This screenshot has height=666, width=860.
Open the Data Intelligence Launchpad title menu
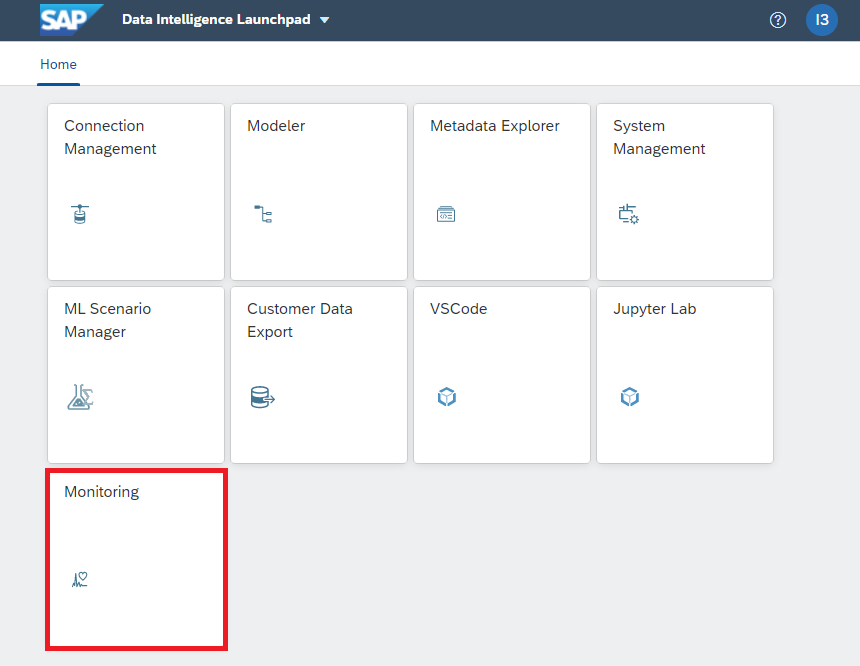pyautogui.click(x=216, y=20)
